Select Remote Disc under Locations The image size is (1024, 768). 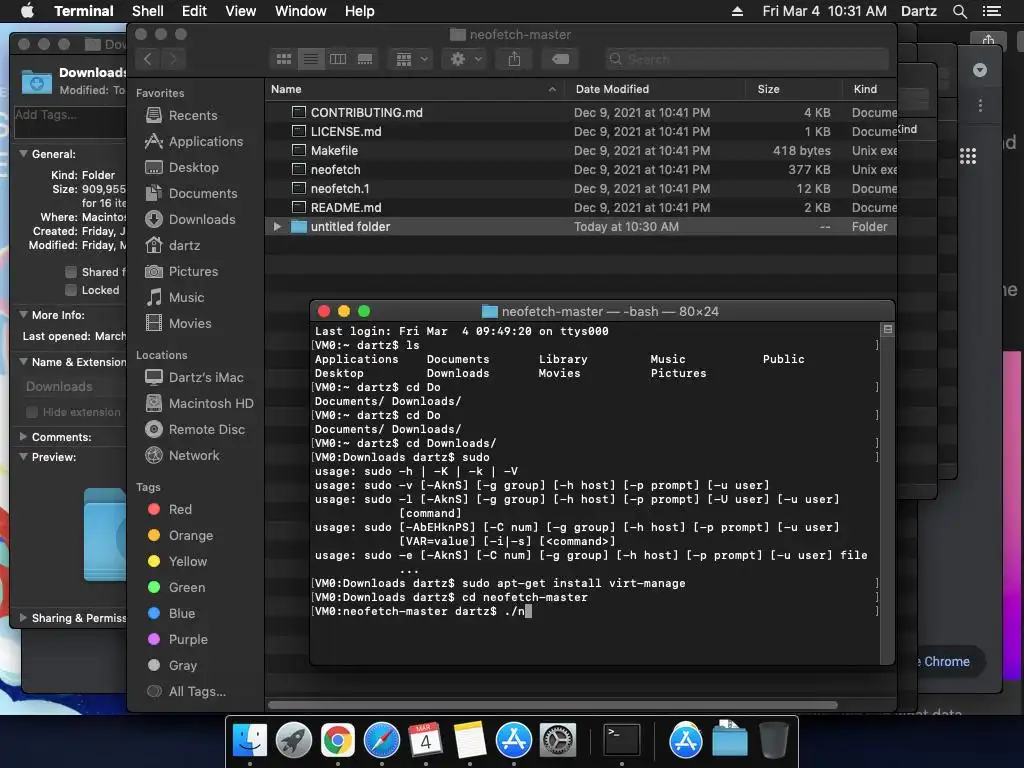(195, 430)
